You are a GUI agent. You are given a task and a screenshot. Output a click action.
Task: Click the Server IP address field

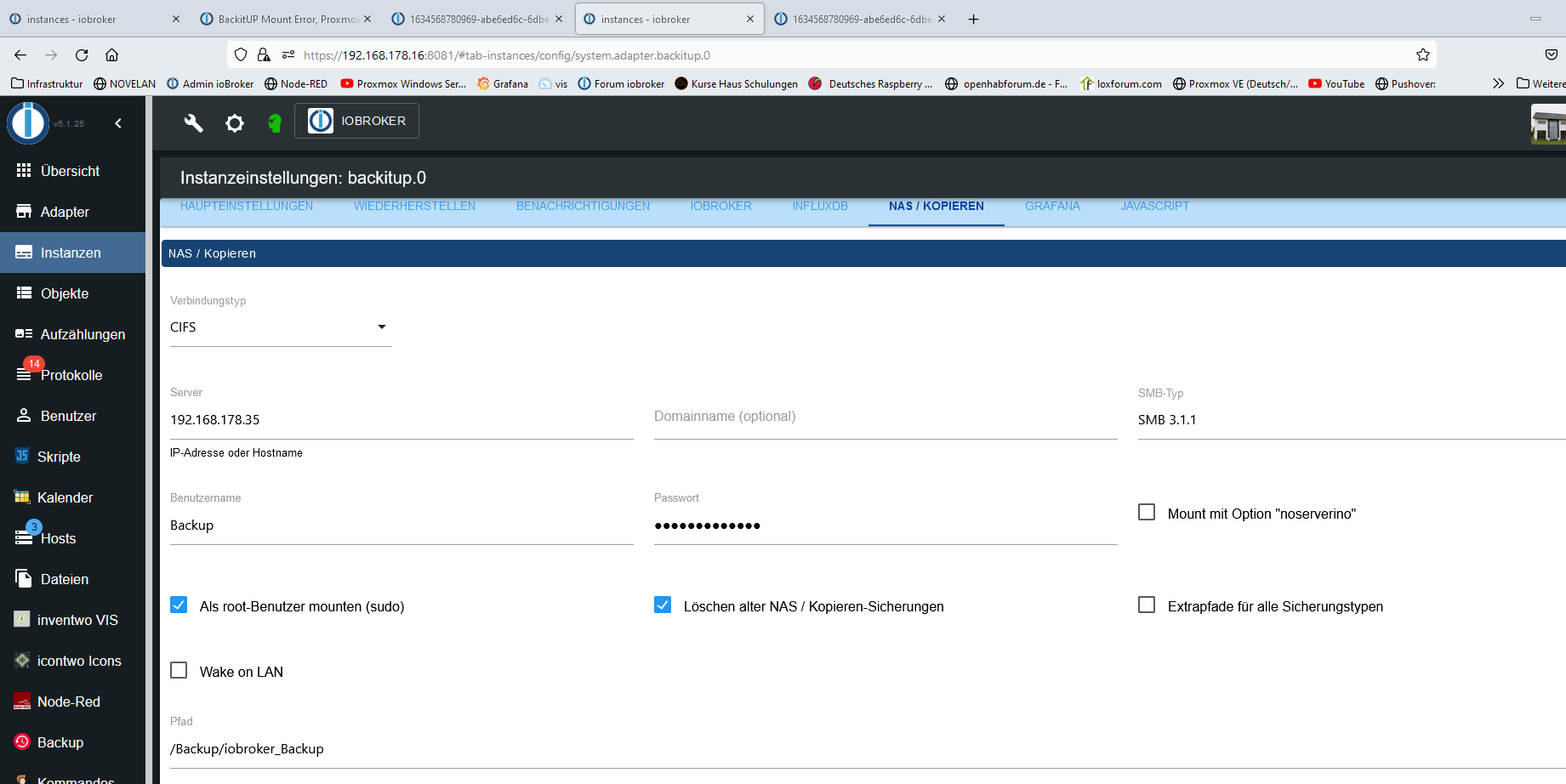(401, 420)
